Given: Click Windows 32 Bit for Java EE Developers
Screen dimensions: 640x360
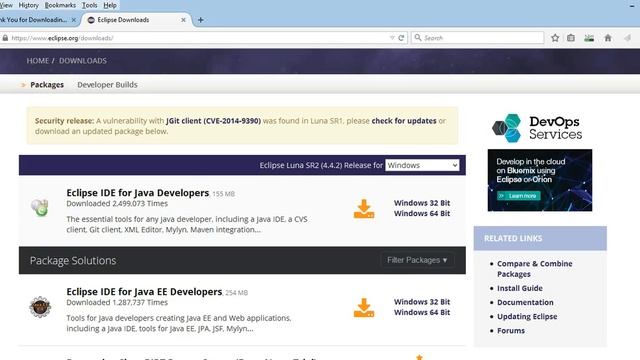Looking at the screenshot, I should tap(422, 302).
